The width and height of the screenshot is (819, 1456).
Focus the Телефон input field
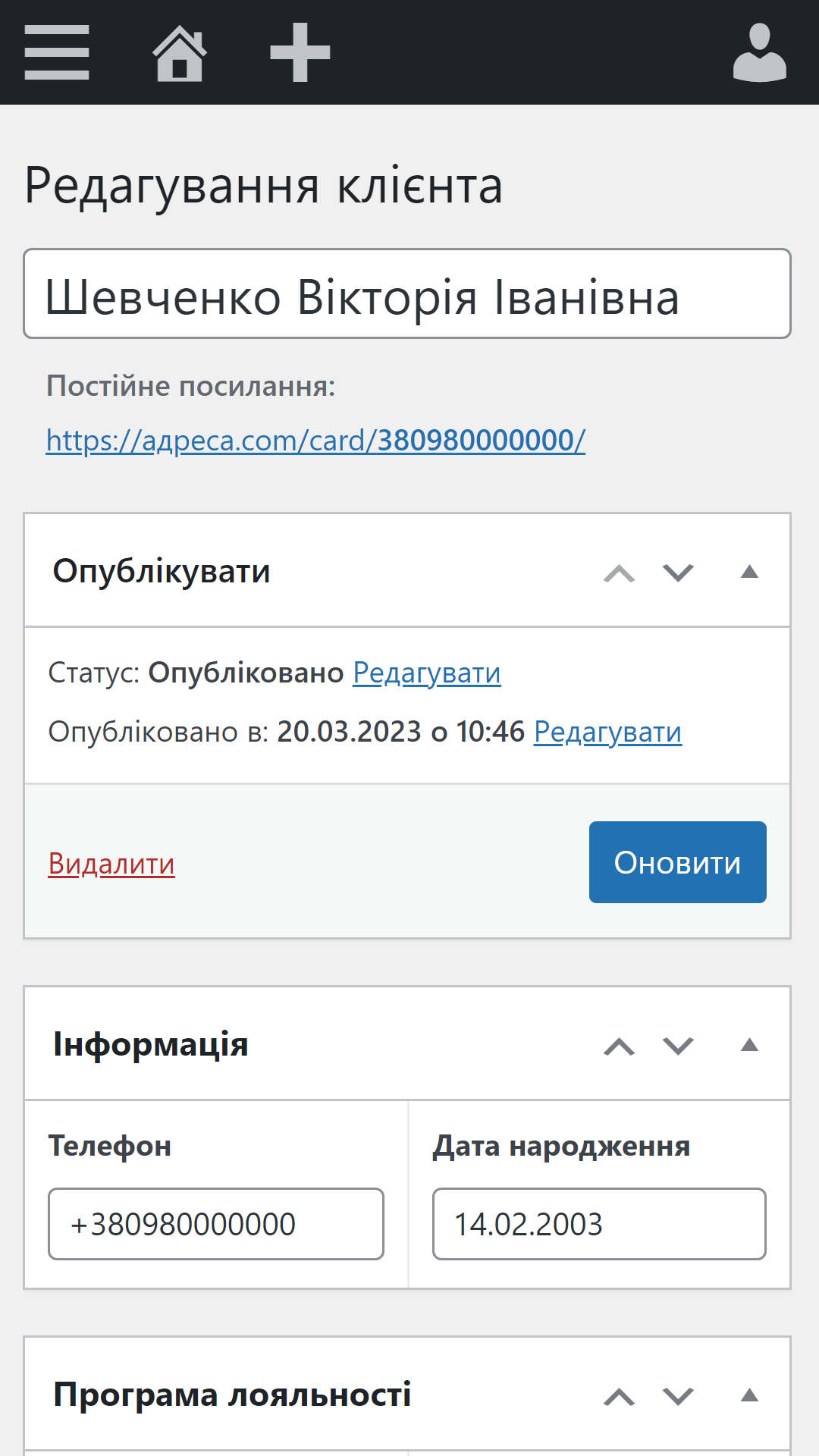tap(216, 1224)
